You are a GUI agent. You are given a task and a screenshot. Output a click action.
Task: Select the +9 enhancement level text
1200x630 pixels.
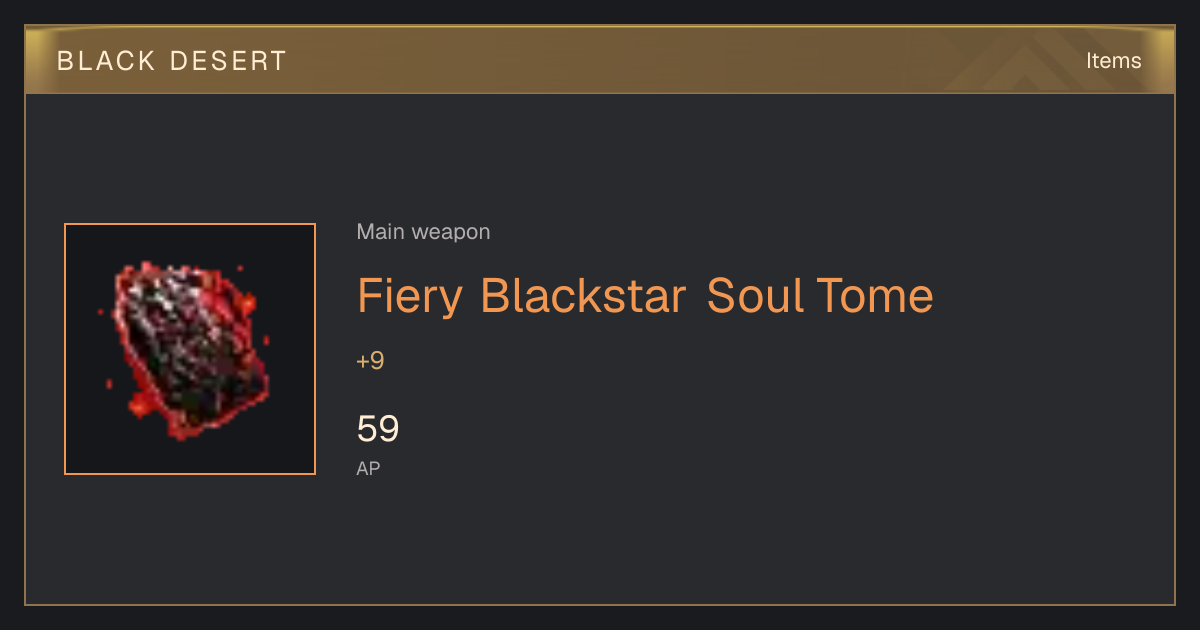(x=370, y=361)
